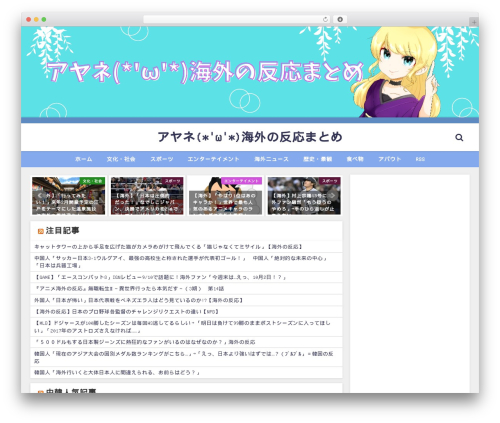Screen dimensions: 500x423
Task: Open the 海外ニュース category
Action: pyautogui.click(x=271, y=159)
